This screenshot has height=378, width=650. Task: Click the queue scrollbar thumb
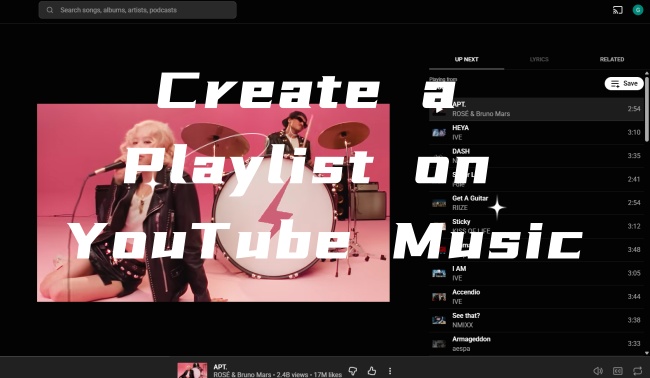(x=647, y=109)
